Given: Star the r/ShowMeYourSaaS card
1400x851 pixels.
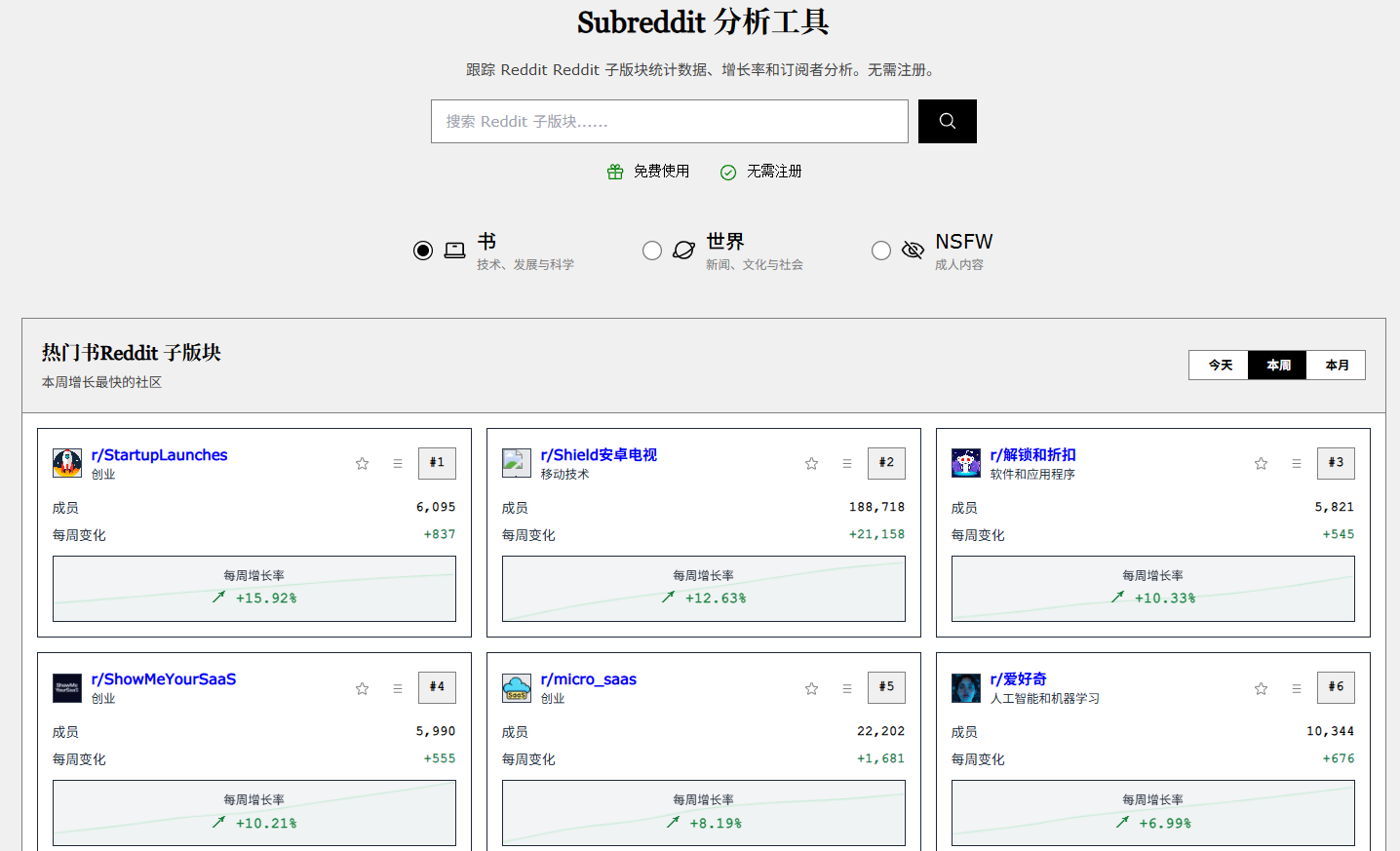Looking at the screenshot, I should pos(362,689).
